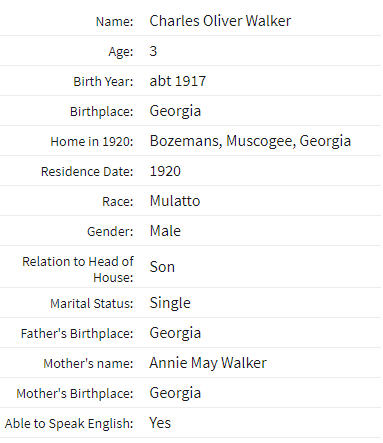383x443 pixels.
Task: Open mother's record Annie May Walker
Action: click(208, 363)
